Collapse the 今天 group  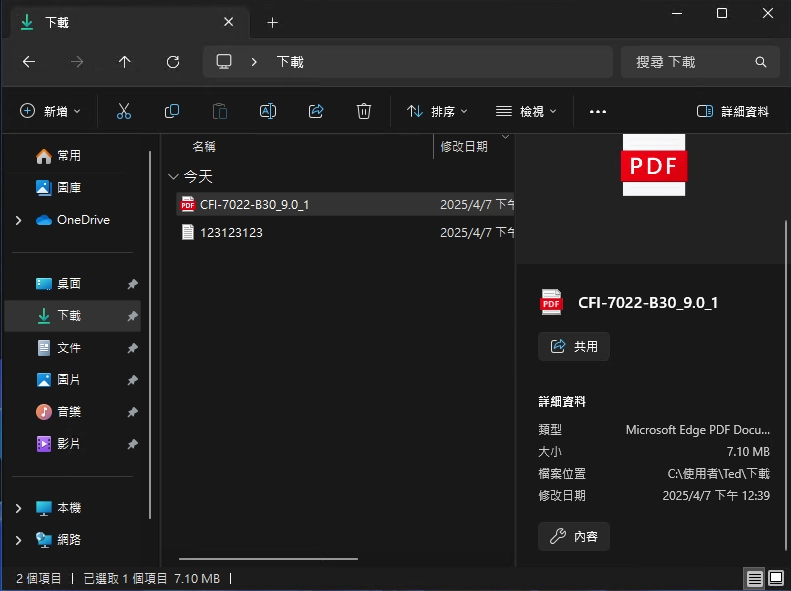[x=173, y=176]
